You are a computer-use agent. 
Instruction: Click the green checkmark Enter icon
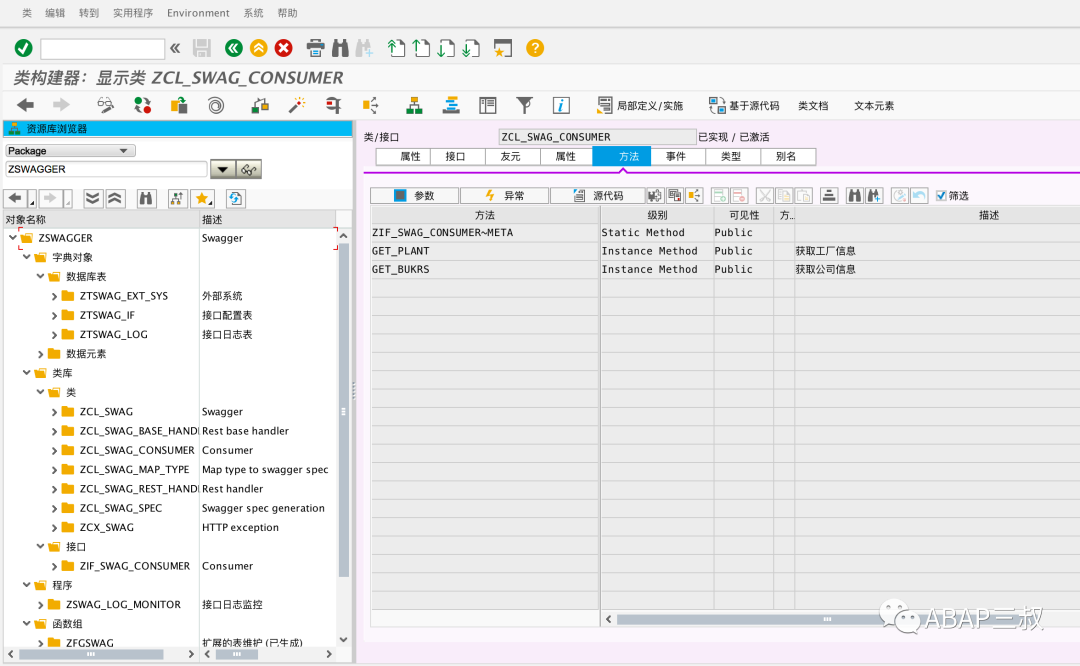point(23,48)
